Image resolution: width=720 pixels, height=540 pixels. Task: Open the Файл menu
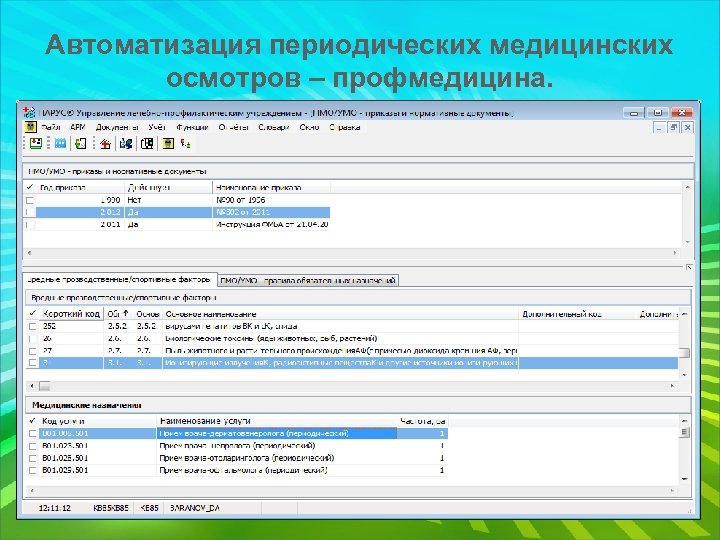pyautogui.click(x=51, y=127)
